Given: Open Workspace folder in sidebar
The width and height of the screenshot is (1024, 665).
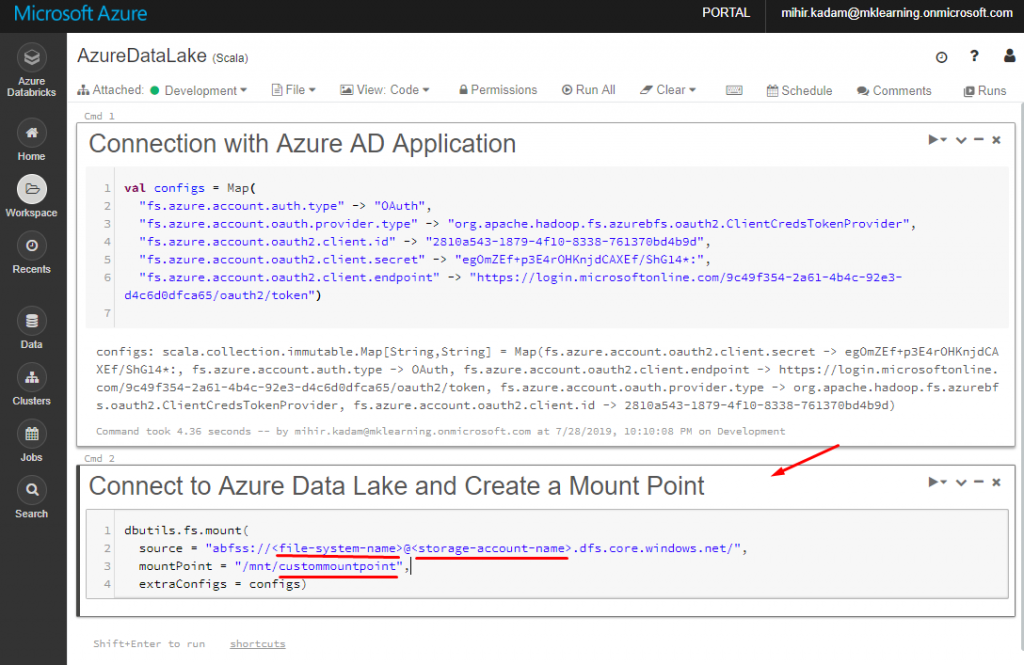Looking at the screenshot, I should tap(31, 196).
